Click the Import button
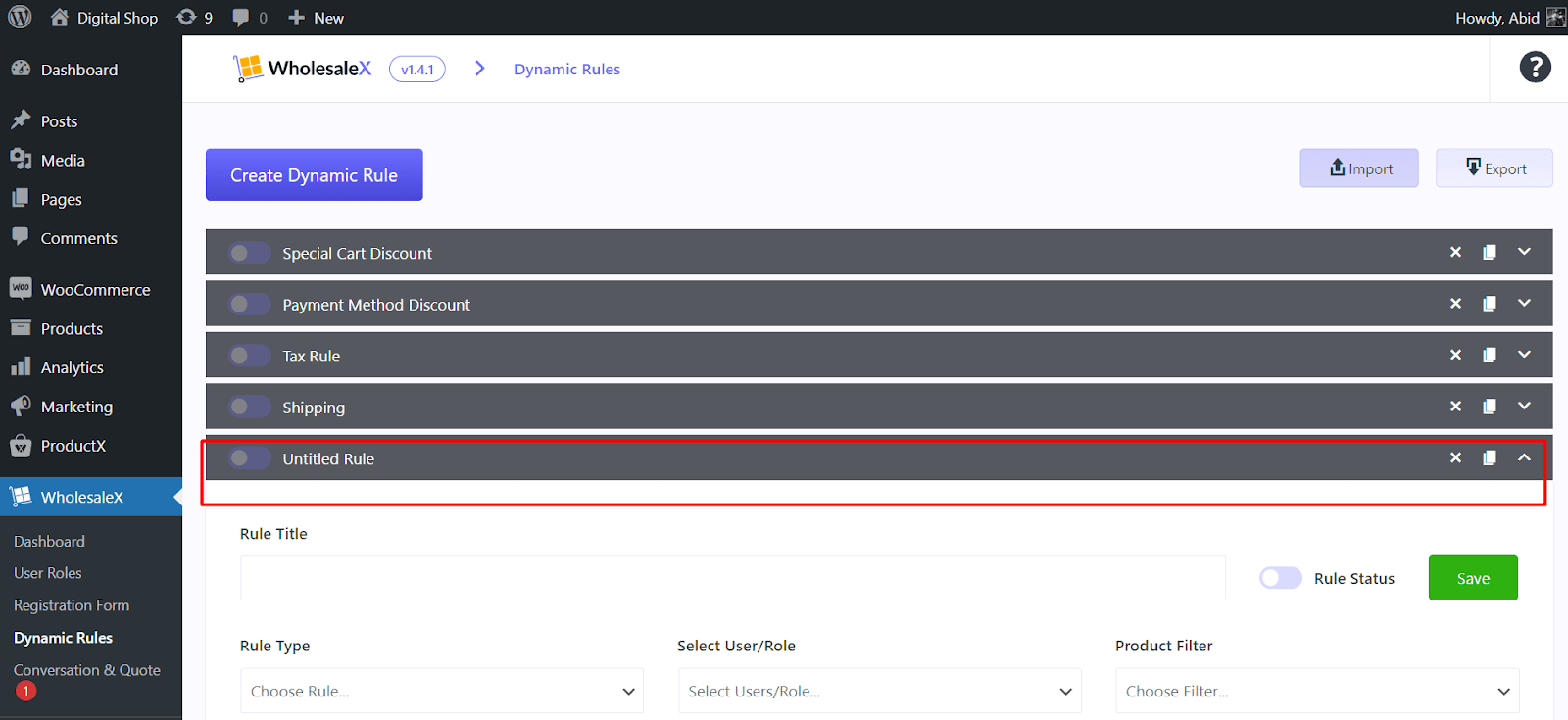The image size is (1568, 720). pos(1359,168)
